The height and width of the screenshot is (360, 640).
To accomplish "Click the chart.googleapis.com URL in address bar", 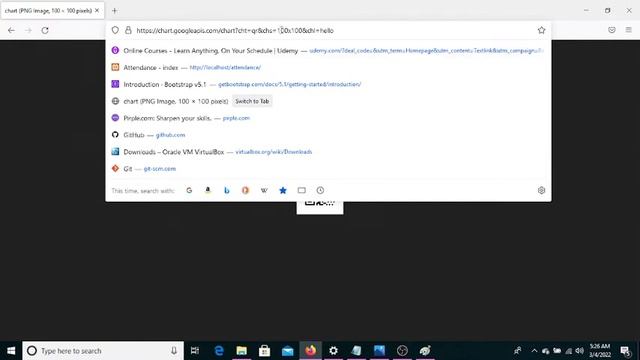I will [x=235, y=31].
